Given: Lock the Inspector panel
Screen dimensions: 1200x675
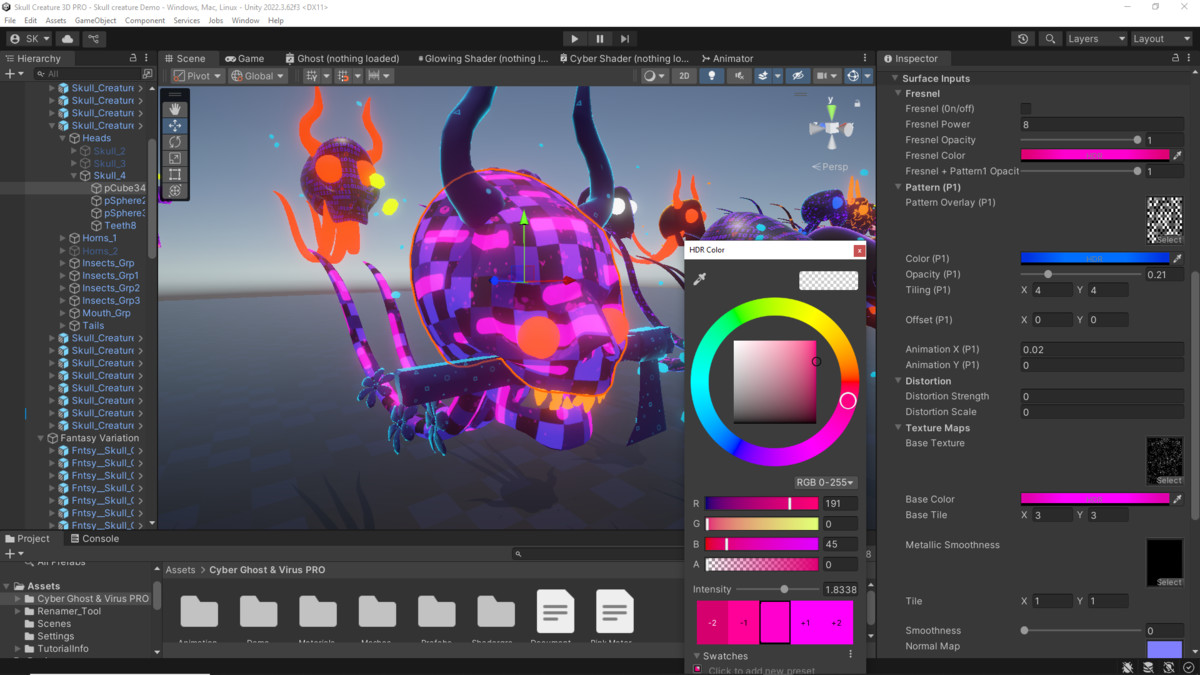Looking at the screenshot, I should [x=1175, y=58].
